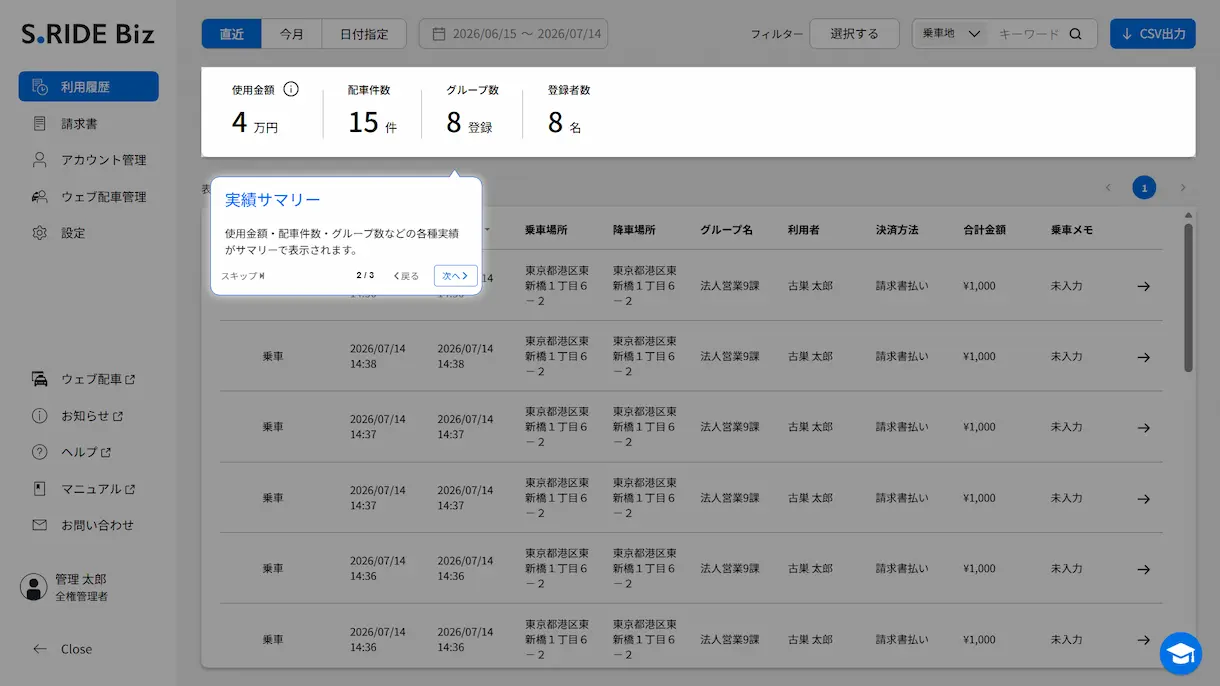Open アカウント管理 in sidebar

88,160
